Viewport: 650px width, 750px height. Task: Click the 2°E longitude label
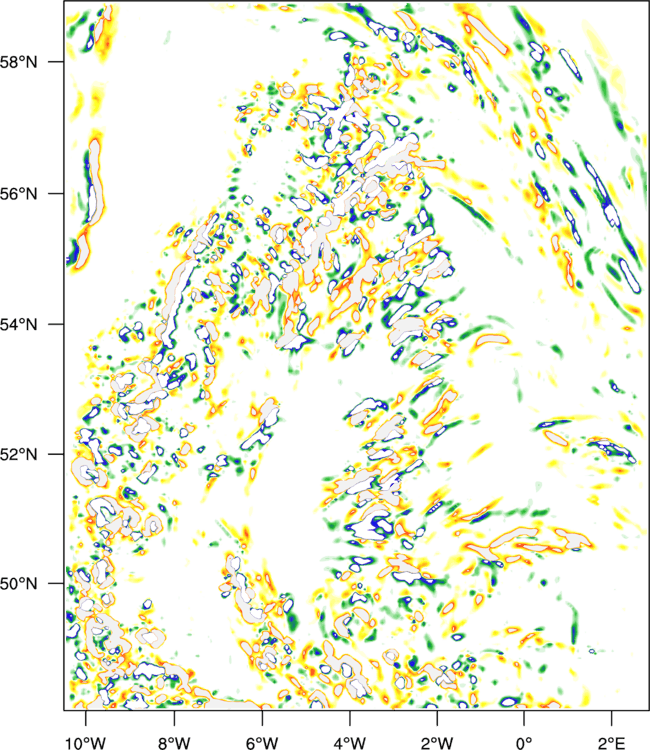click(611, 742)
